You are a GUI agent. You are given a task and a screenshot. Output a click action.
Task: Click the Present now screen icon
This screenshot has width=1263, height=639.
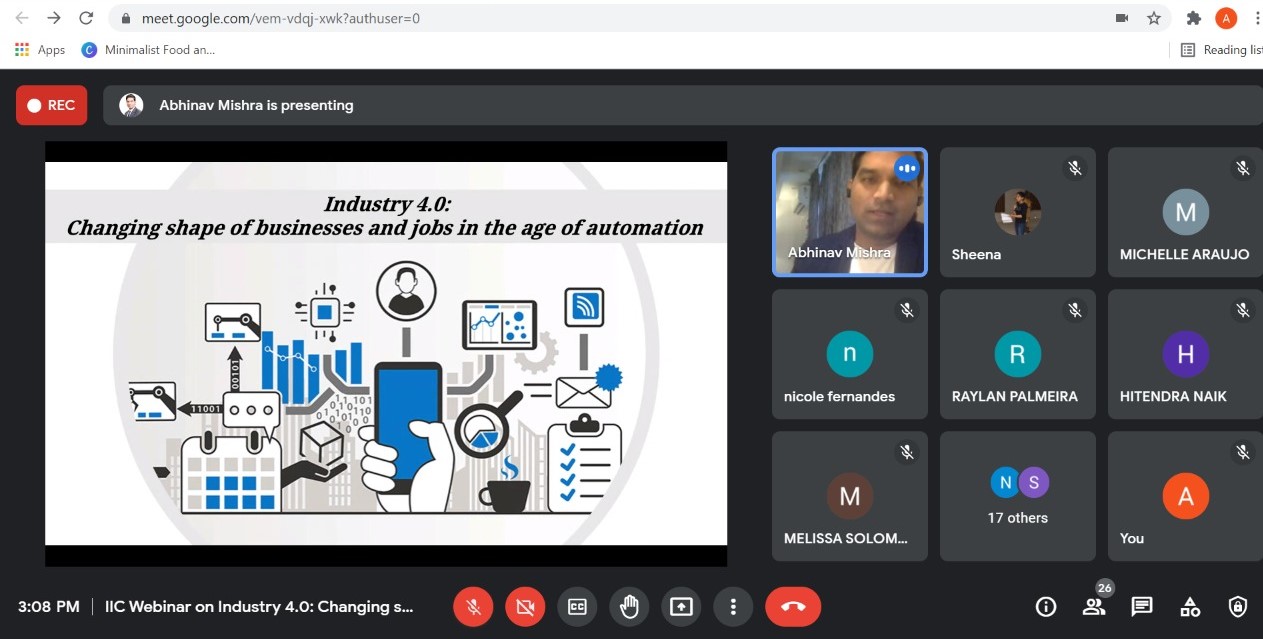pos(681,606)
